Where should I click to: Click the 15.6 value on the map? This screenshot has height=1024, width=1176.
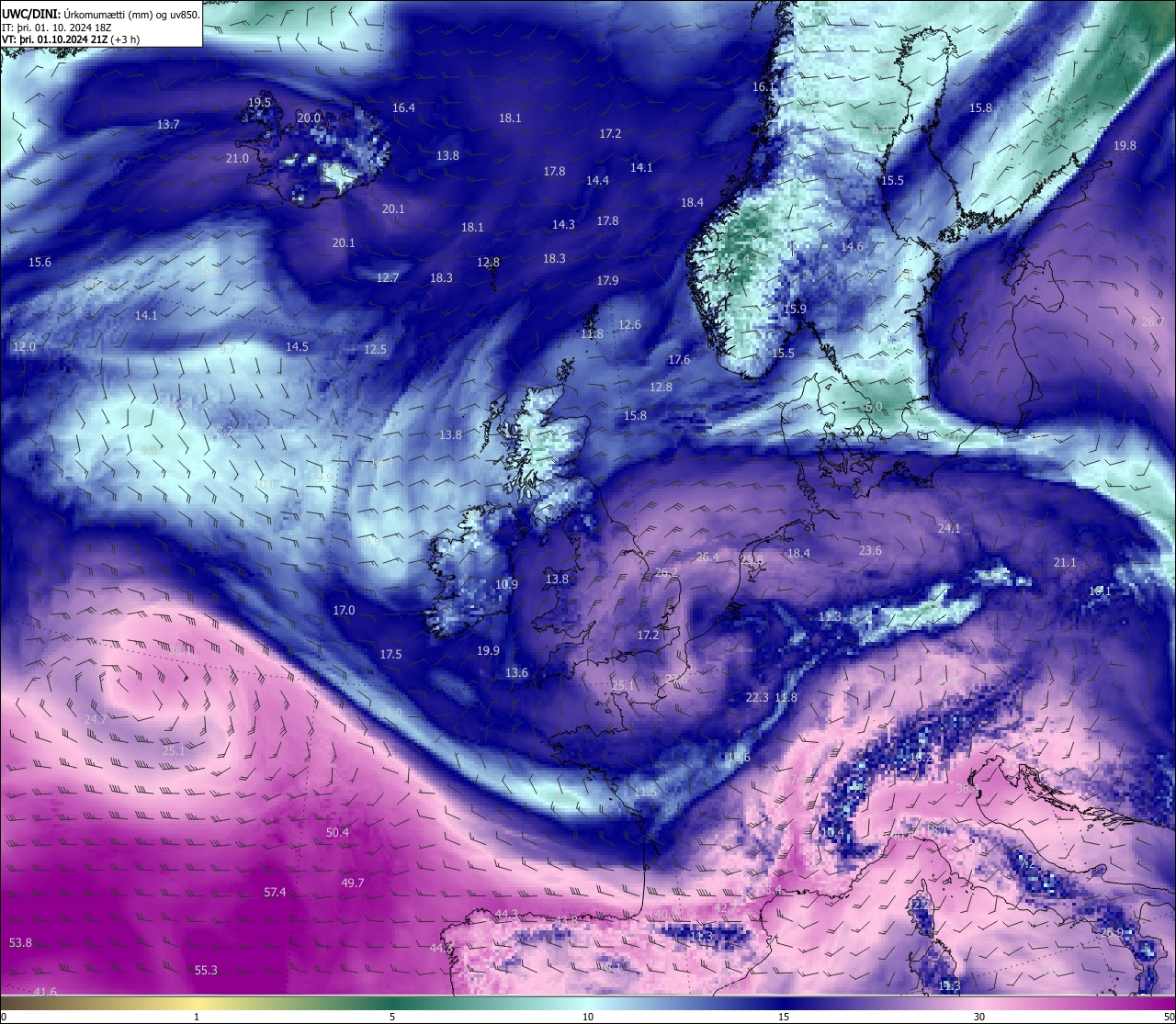coord(40,262)
